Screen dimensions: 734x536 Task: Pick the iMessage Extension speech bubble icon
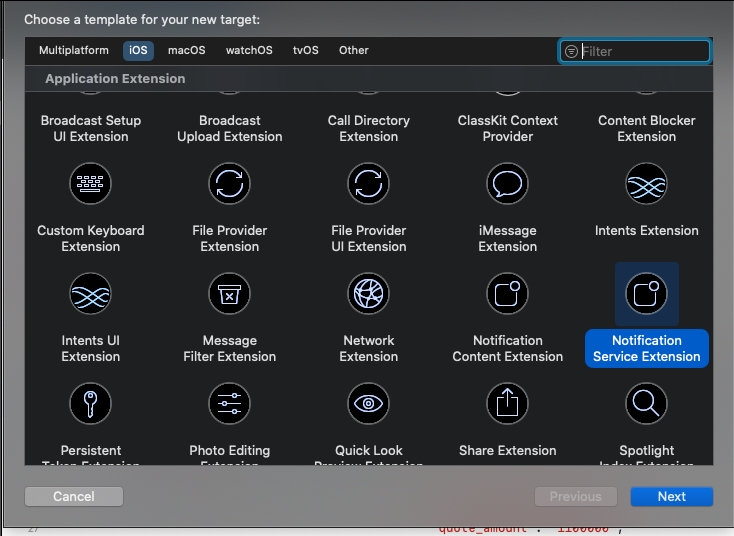coord(507,184)
